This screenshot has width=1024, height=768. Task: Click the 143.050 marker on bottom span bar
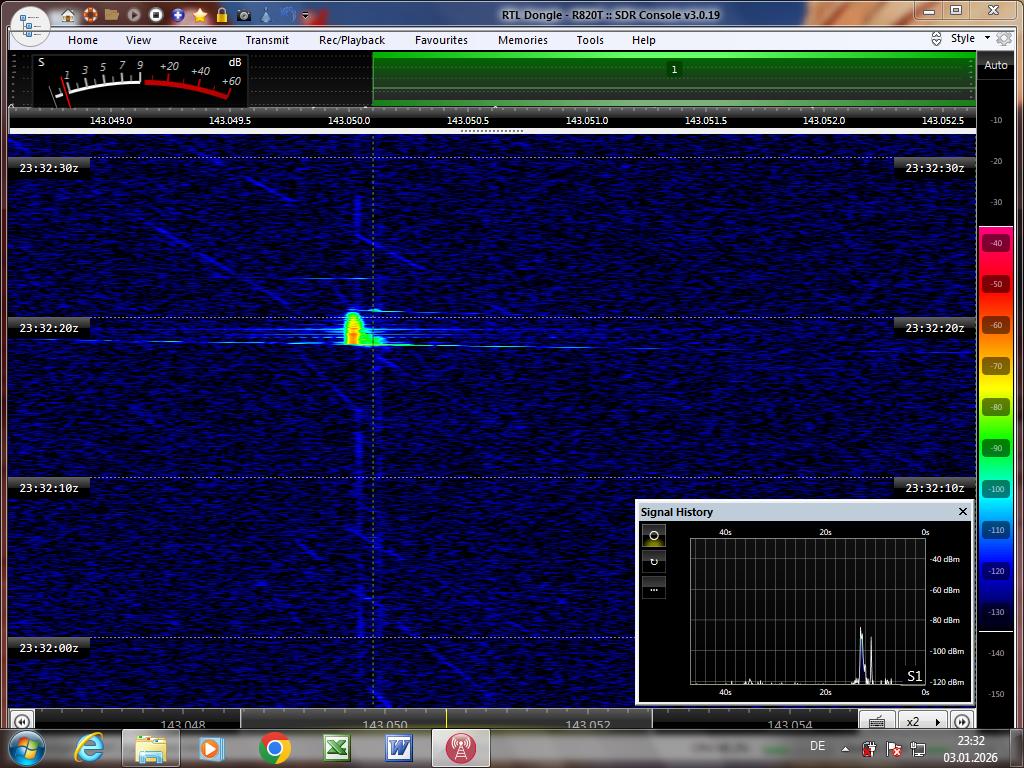point(385,724)
